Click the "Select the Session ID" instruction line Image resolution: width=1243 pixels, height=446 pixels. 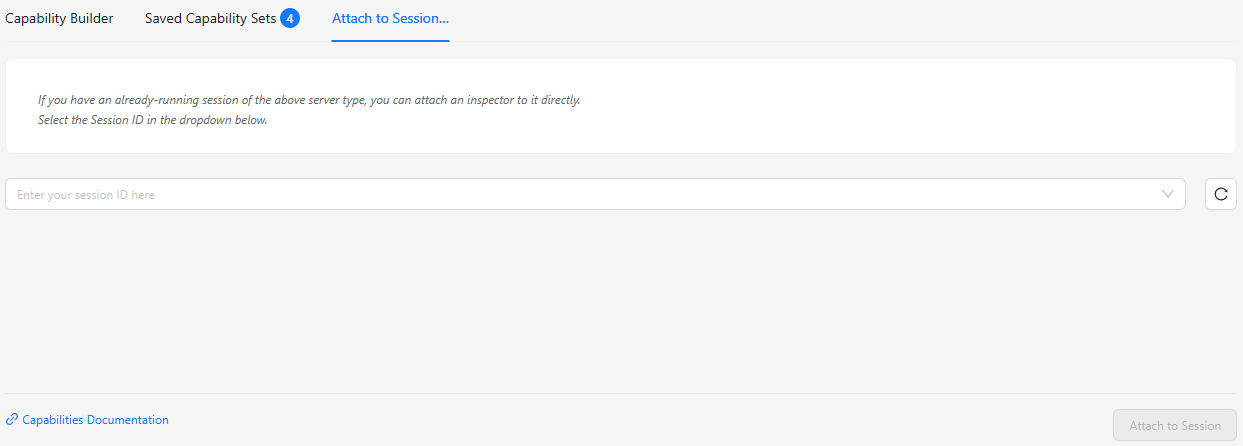[153, 120]
